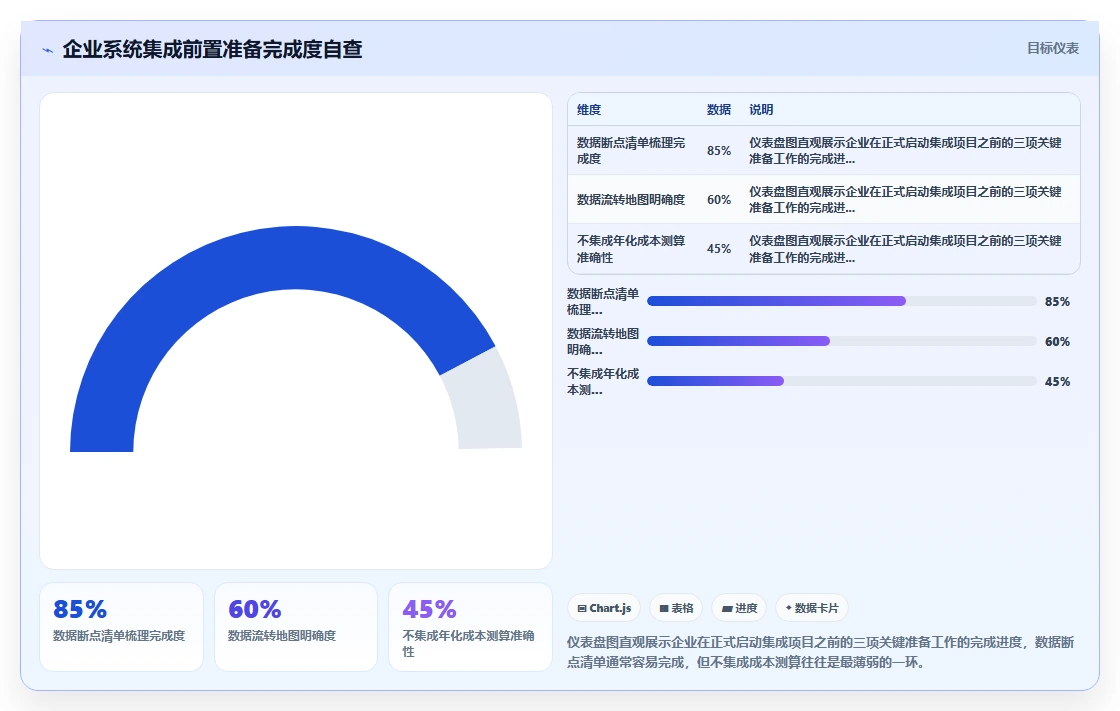
Task: Click description text in the 85% table row
Action: click(x=905, y=151)
